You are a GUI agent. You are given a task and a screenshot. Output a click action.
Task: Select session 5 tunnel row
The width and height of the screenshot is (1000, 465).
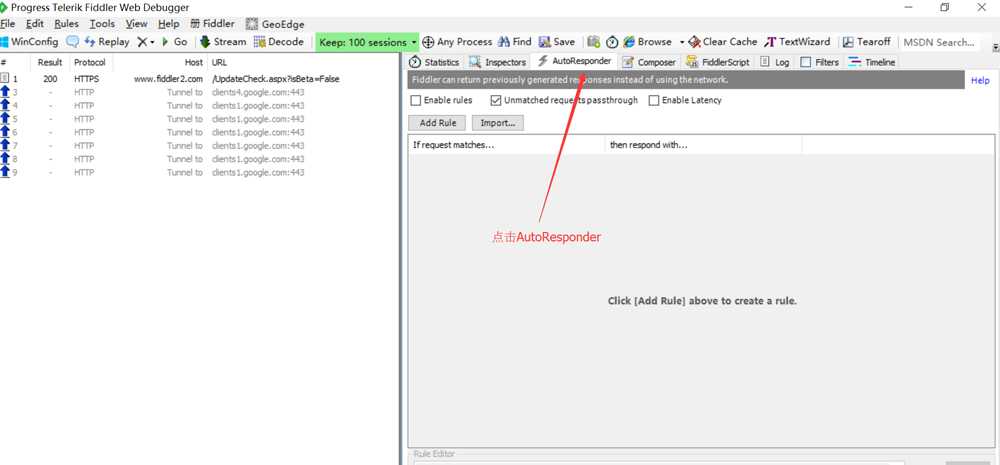(x=198, y=119)
